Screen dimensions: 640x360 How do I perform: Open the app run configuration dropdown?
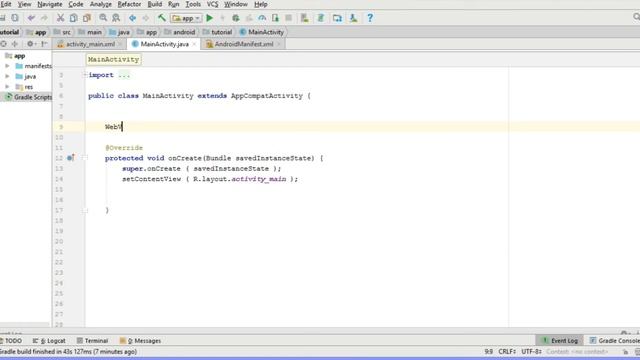(x=186, y=18)
